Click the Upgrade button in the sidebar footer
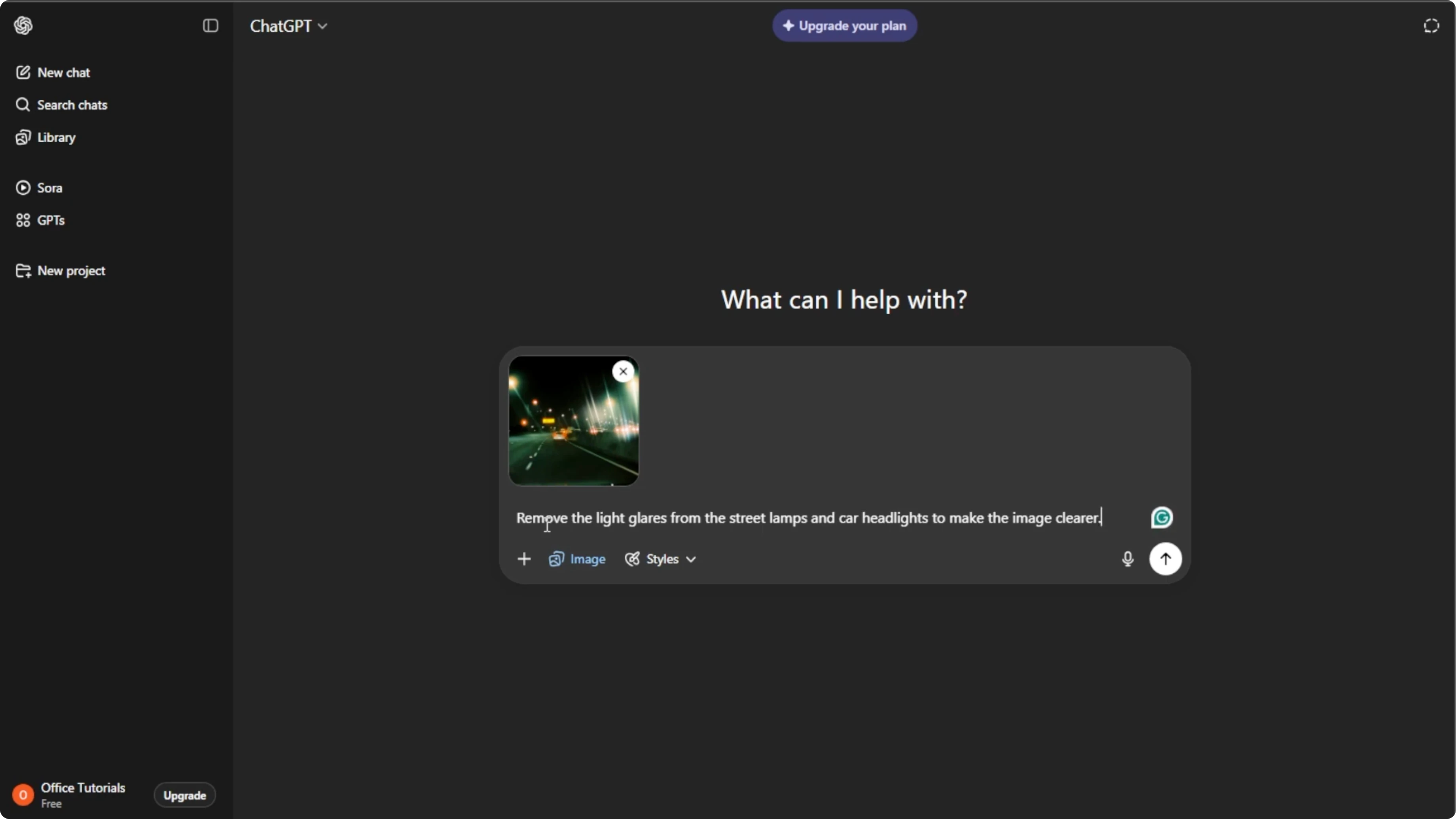 click(185, 795)
